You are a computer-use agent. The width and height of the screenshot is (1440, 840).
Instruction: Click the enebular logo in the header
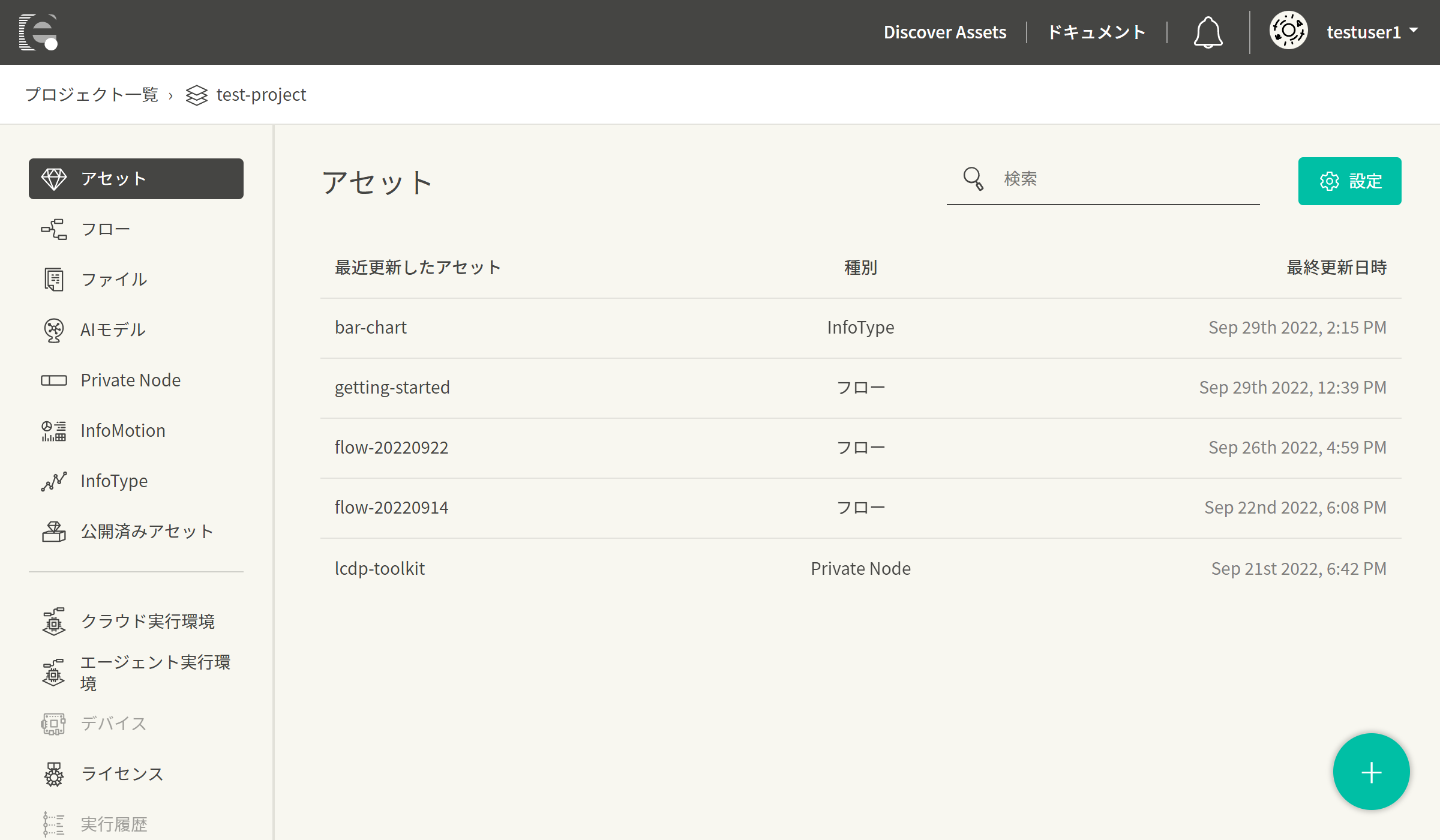tap(38, 32)
